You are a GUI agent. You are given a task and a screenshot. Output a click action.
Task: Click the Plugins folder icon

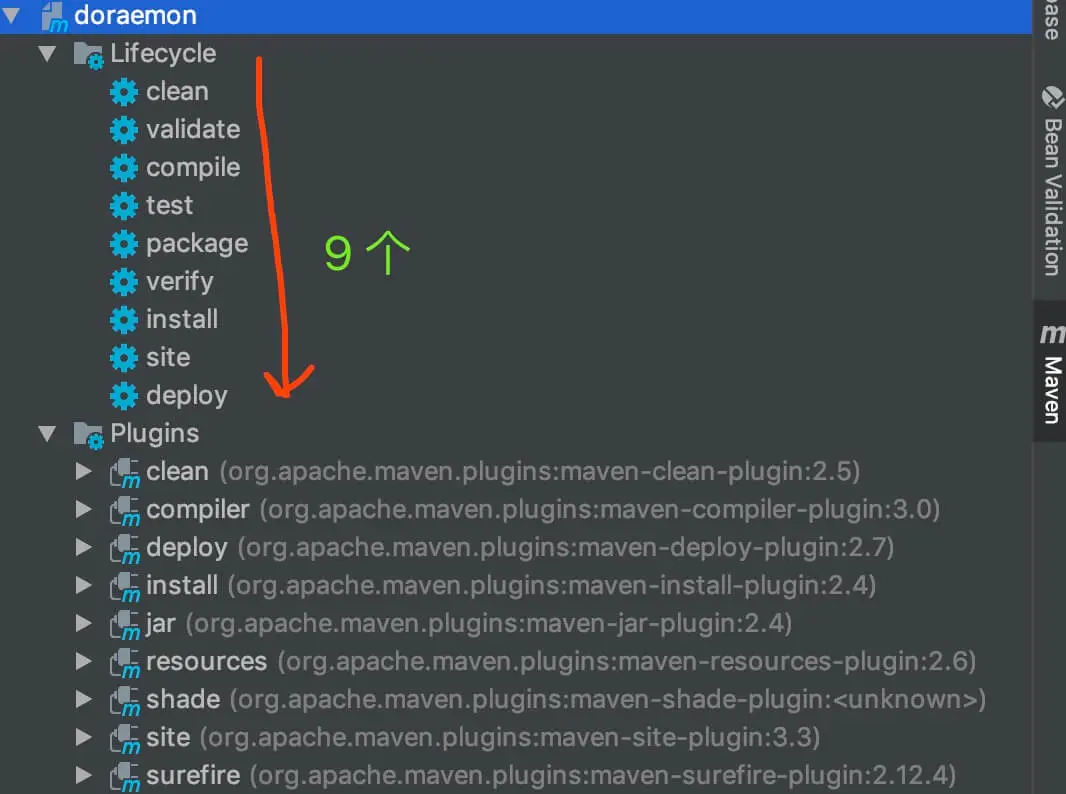tap(88, 435)
